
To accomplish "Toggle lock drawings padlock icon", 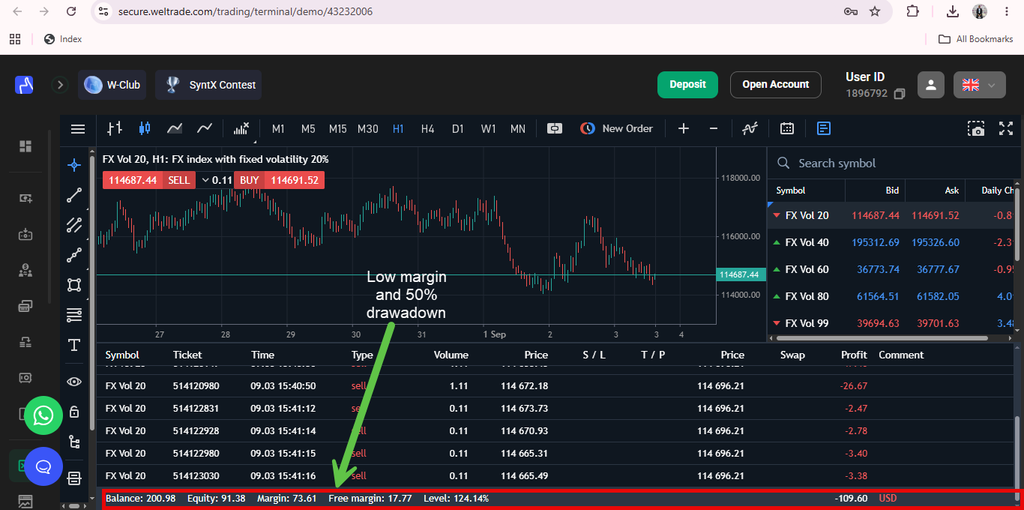I will (74, 412).
